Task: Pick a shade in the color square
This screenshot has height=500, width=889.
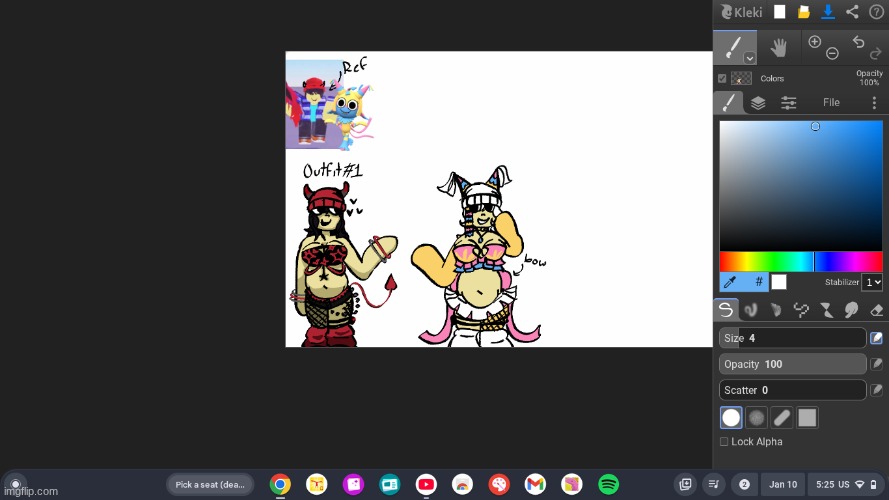Action: [x=801, y=185]
